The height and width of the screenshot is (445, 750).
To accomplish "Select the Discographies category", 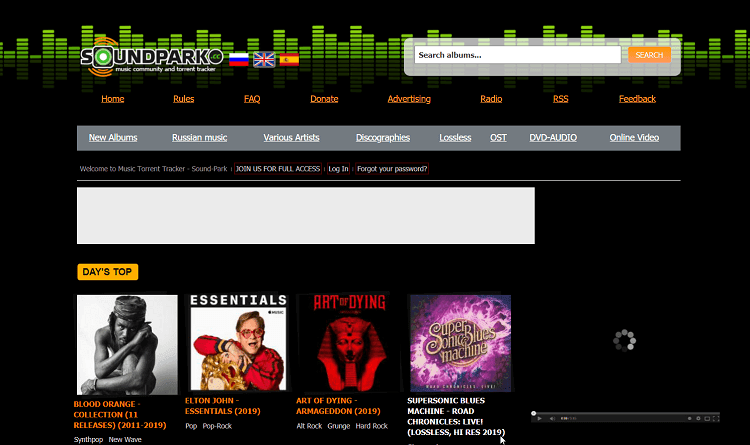I will click(x=383, y=138).
